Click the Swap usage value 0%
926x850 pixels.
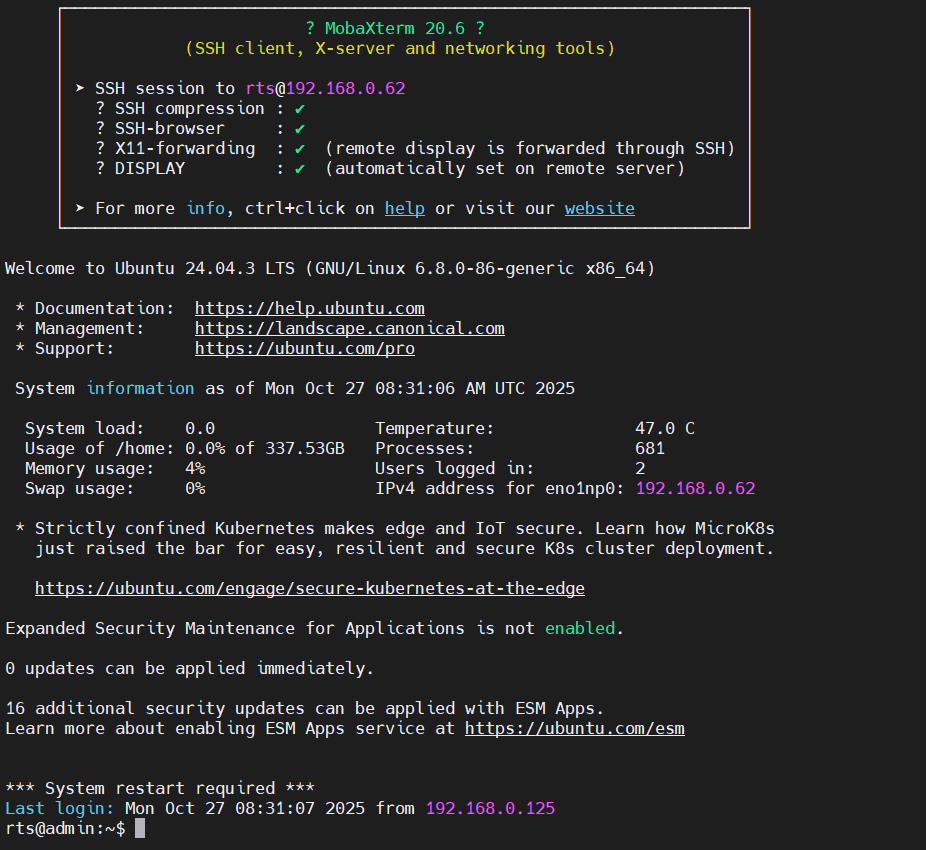pyautogui.click(x=195, y=488)
